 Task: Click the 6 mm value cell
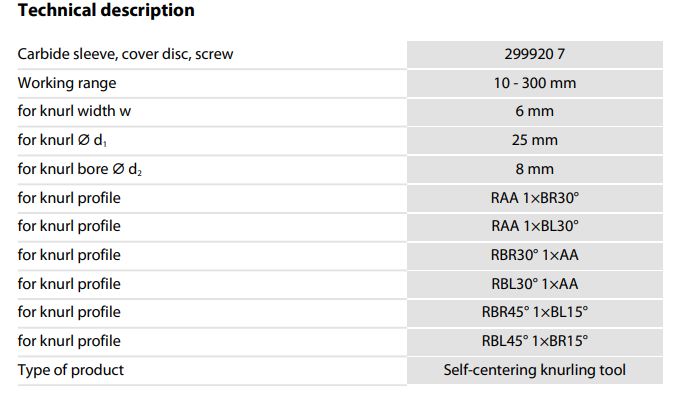point(534,111)
